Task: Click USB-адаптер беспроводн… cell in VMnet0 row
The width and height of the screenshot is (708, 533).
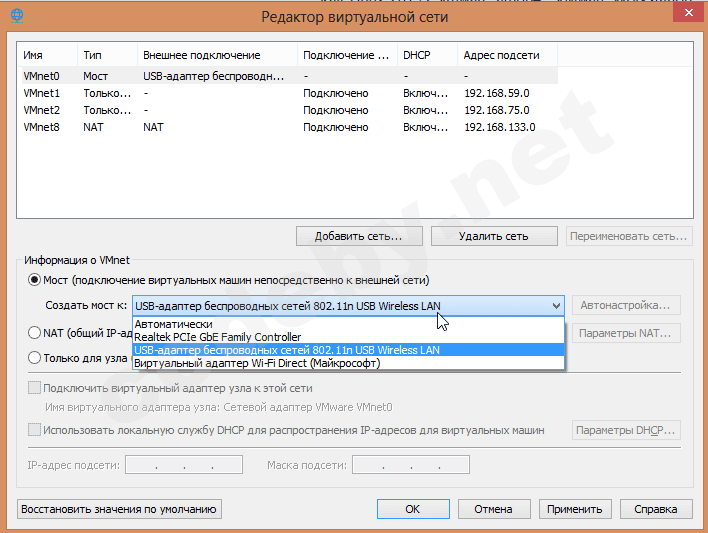Action: point(214,76)
